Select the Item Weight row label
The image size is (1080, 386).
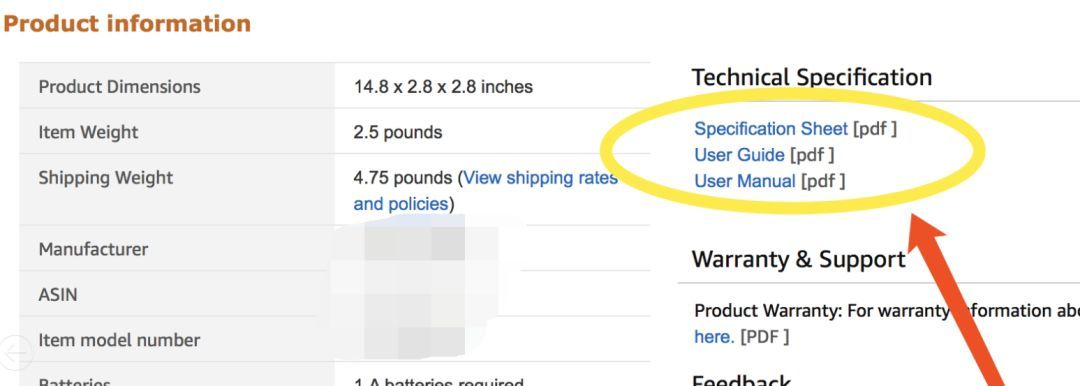[x=88, y=132]
